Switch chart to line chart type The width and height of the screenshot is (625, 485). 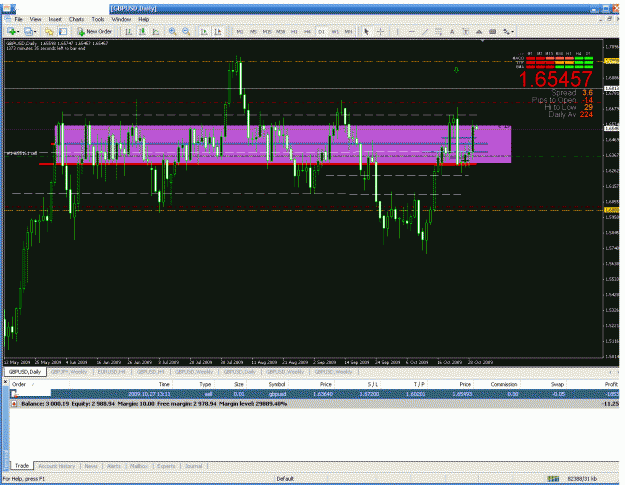click(x=156, y=31)
